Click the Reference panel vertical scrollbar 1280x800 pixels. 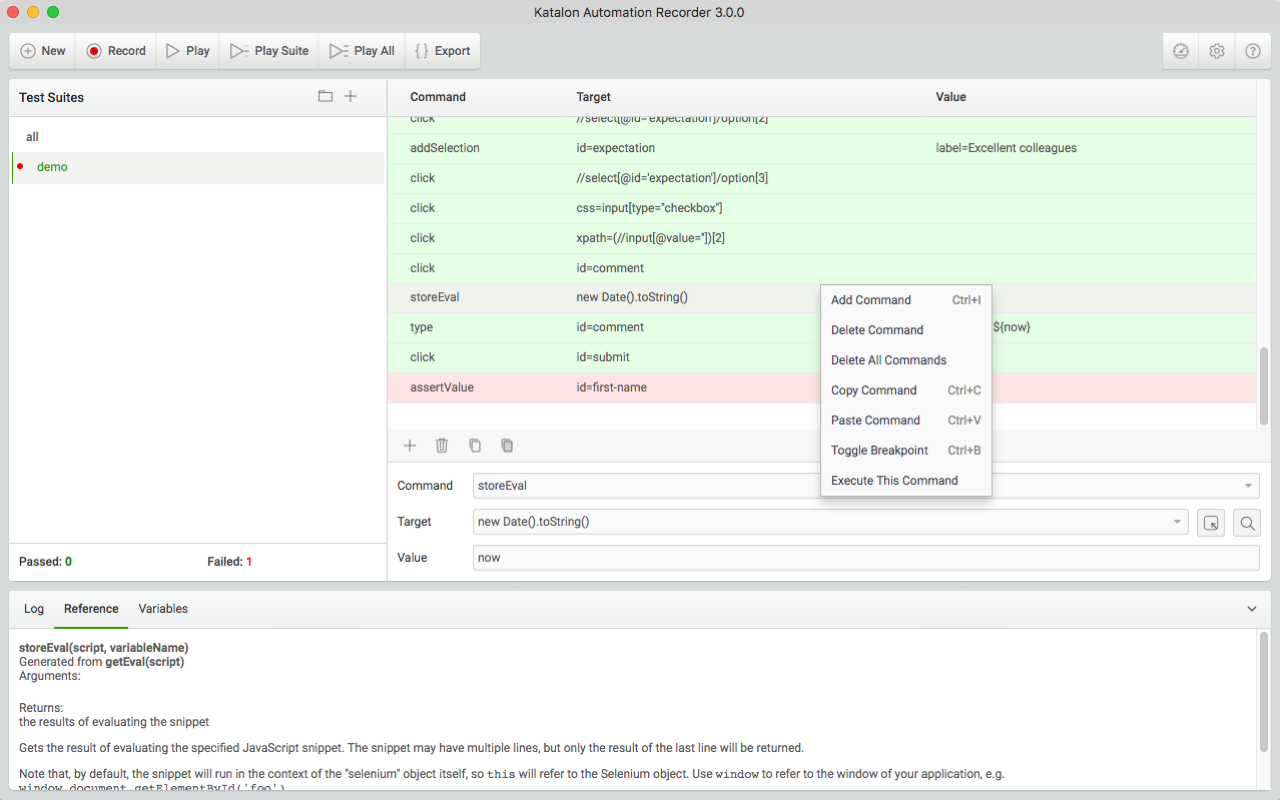(1264, 690)
